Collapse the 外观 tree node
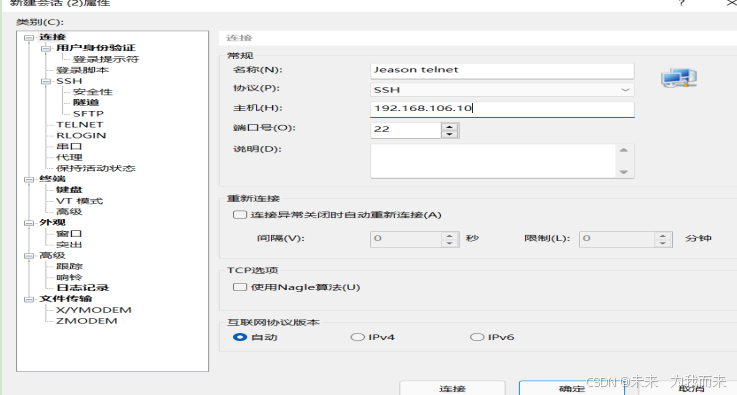737x395 pixels. click(x=29, y=223)
